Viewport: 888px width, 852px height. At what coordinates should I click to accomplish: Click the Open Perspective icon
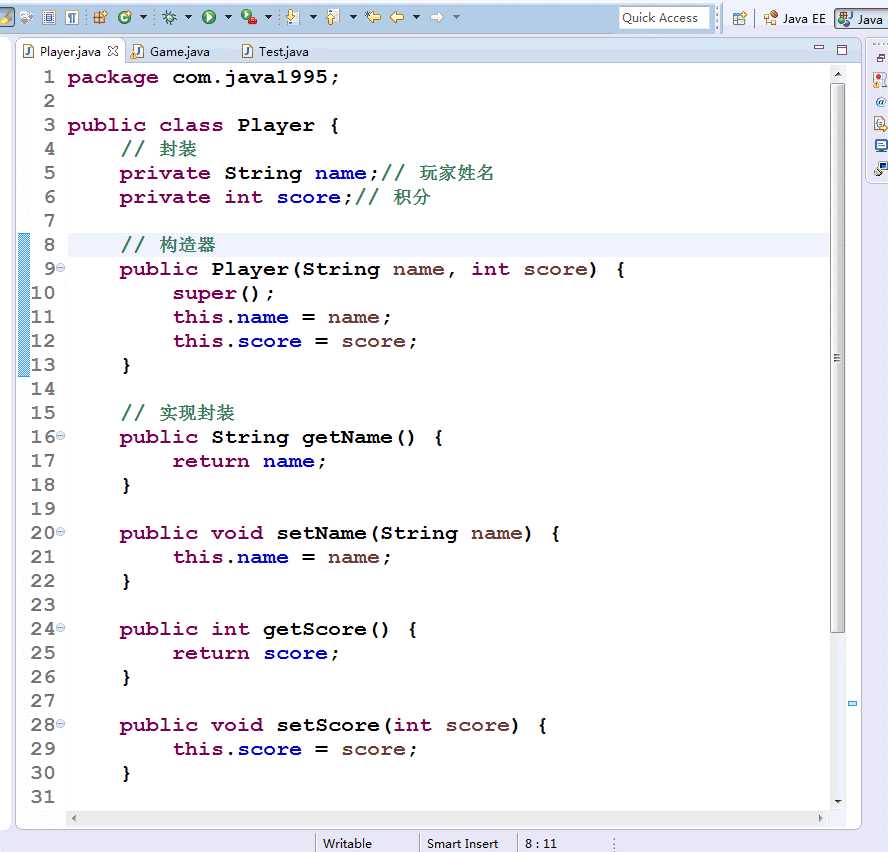[x=739, y=19]
